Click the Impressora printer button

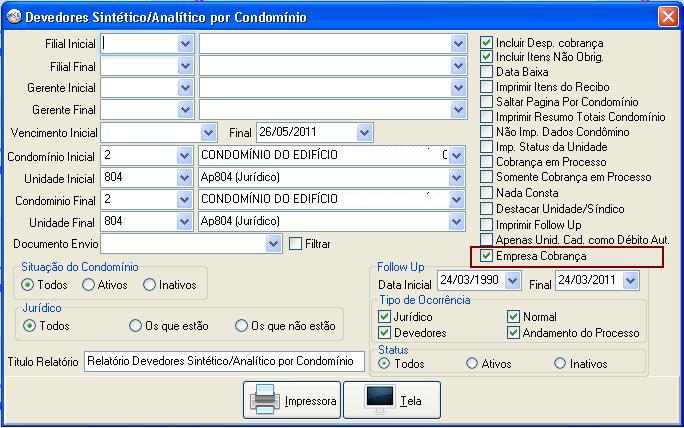pos(293,400)
